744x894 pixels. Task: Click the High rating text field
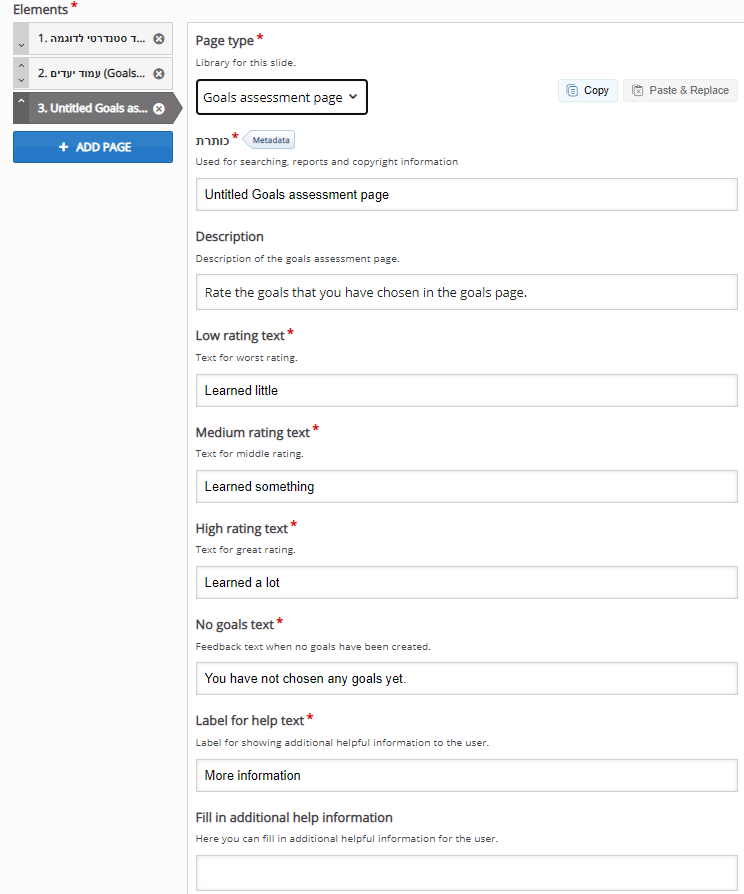(466, 581)
